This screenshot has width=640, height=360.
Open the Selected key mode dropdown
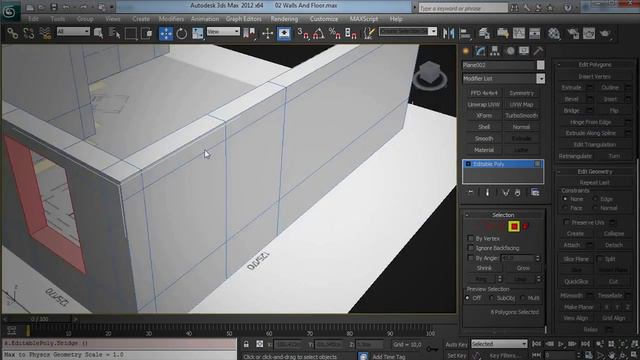[x=499, y=344]
